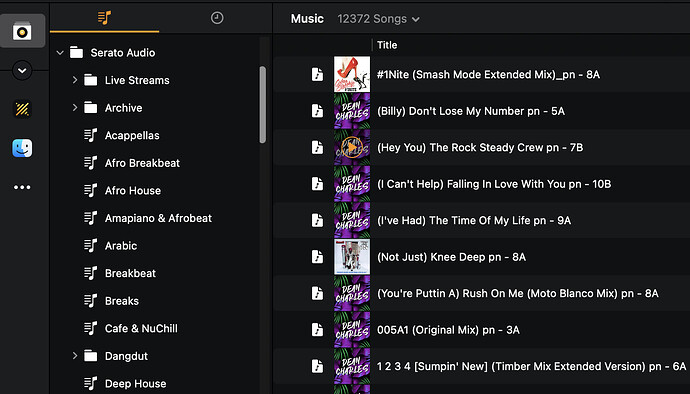
Task: Click the Afro Breakbeat playlist icon
Action: coord(90,163)
